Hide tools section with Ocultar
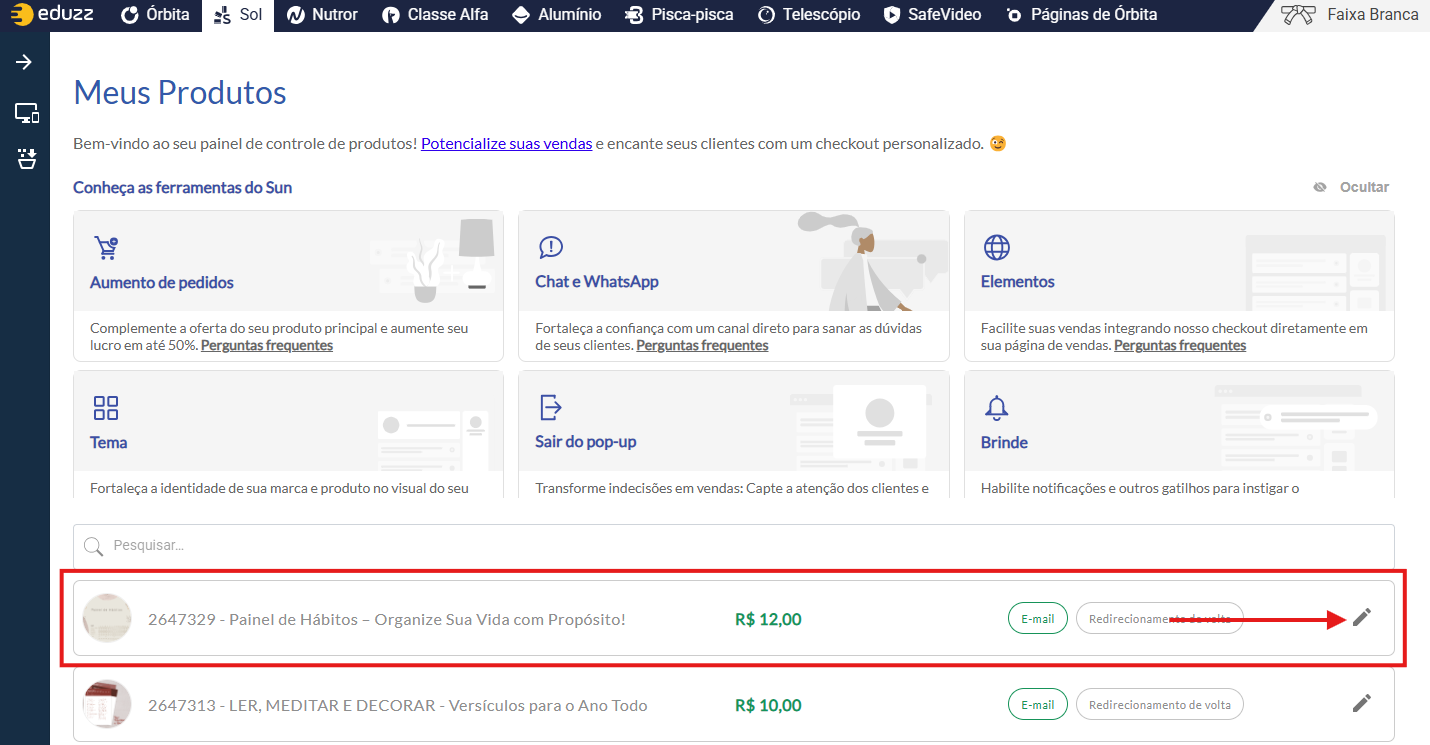 pos(1352,187)
